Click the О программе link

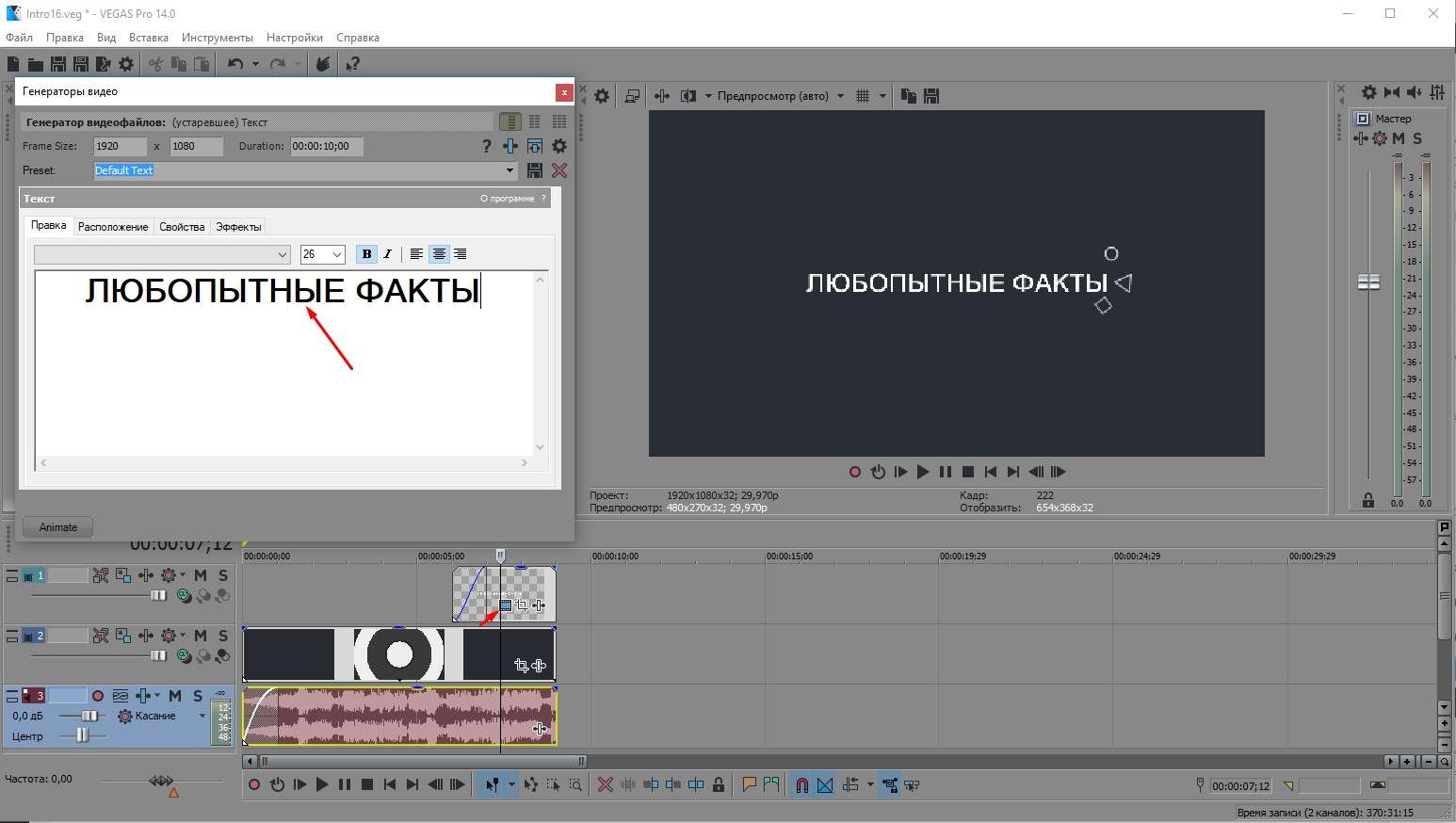507,199
